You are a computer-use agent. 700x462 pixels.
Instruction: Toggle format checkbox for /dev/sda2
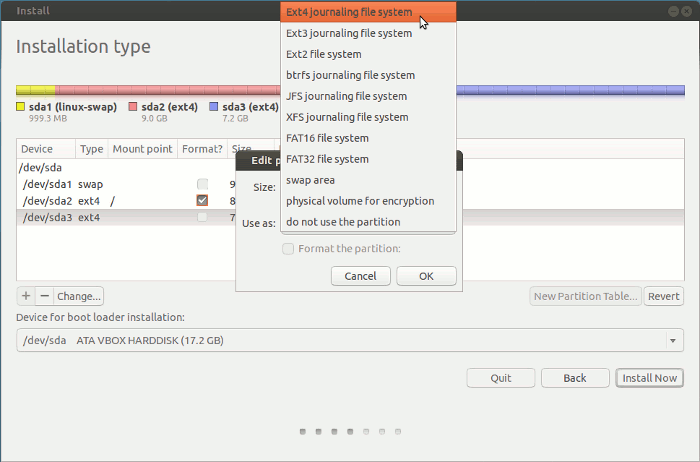click(202, 201)
